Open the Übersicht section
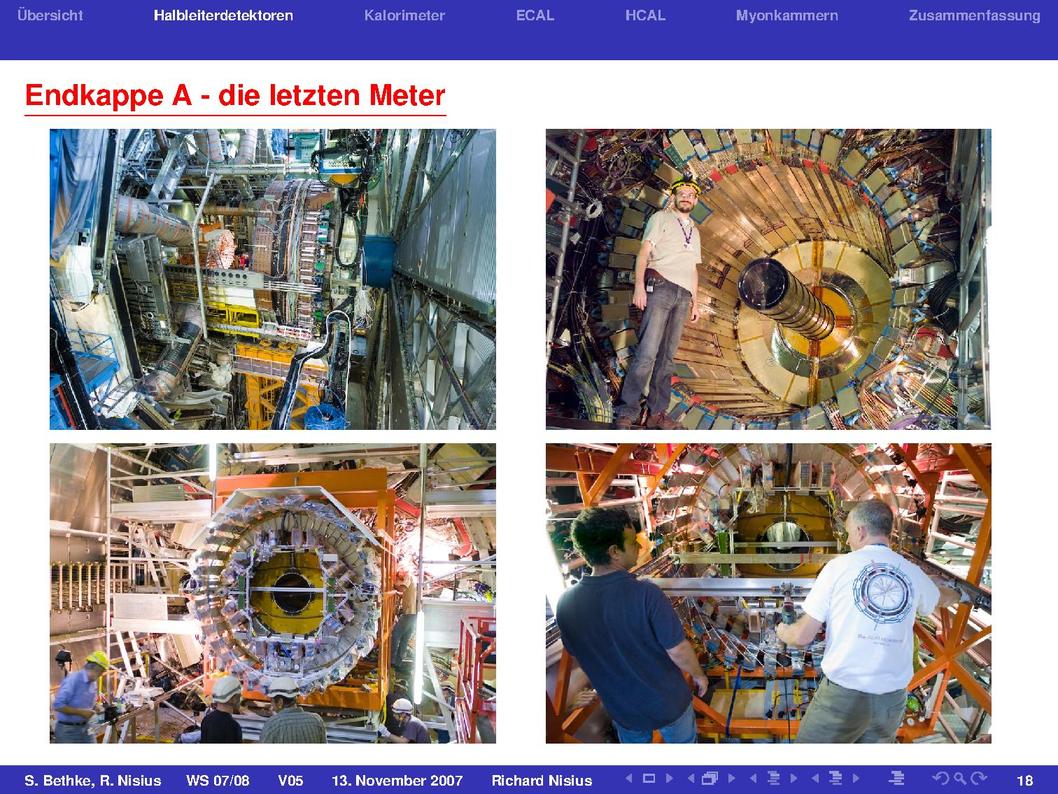 50,15
